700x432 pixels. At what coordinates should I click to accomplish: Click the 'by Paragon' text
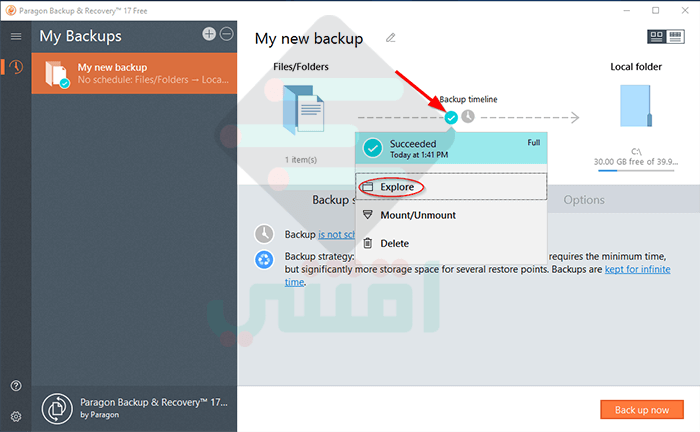click(100, 415)
